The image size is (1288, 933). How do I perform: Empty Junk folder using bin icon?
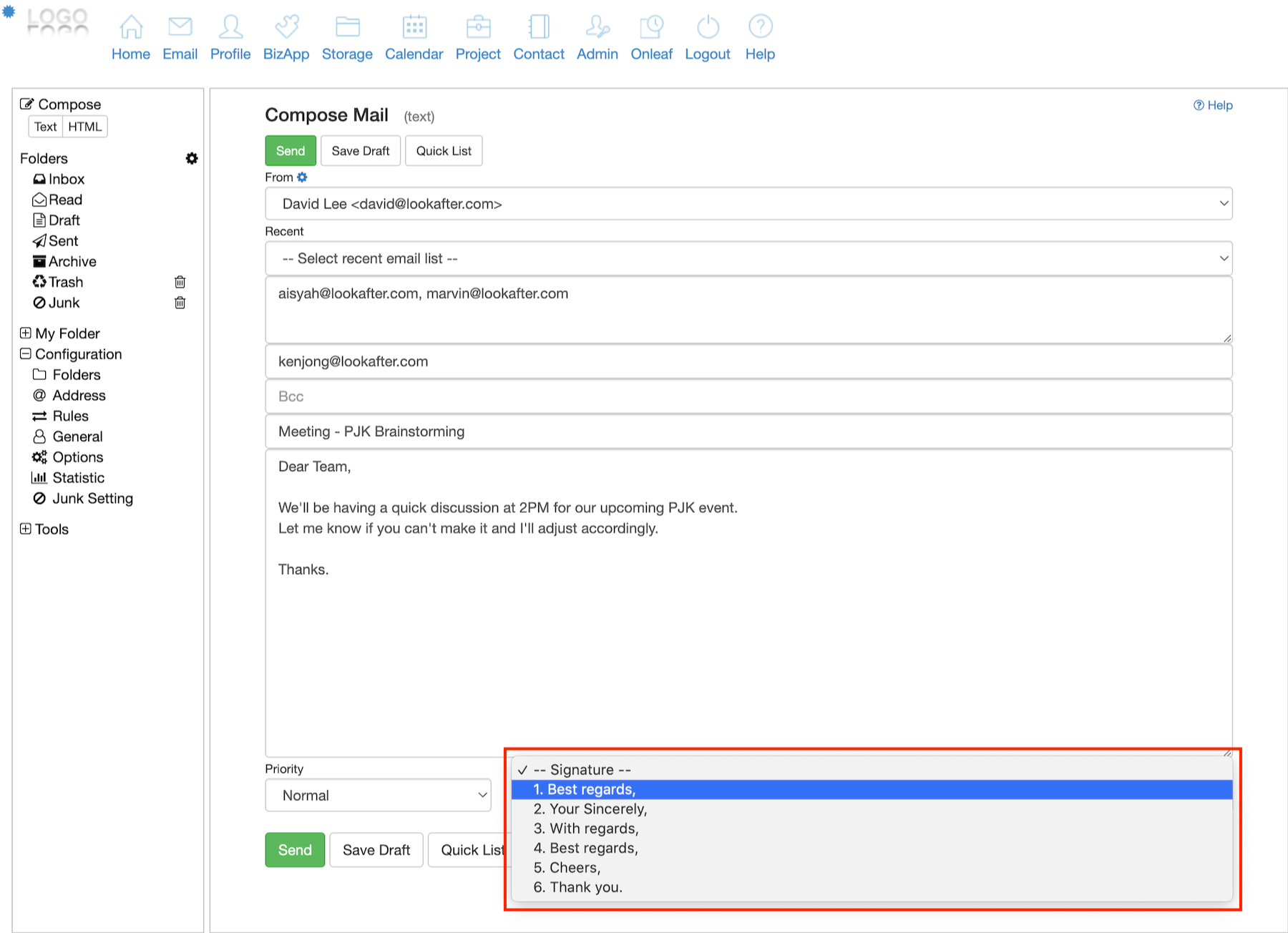[180, 303]
